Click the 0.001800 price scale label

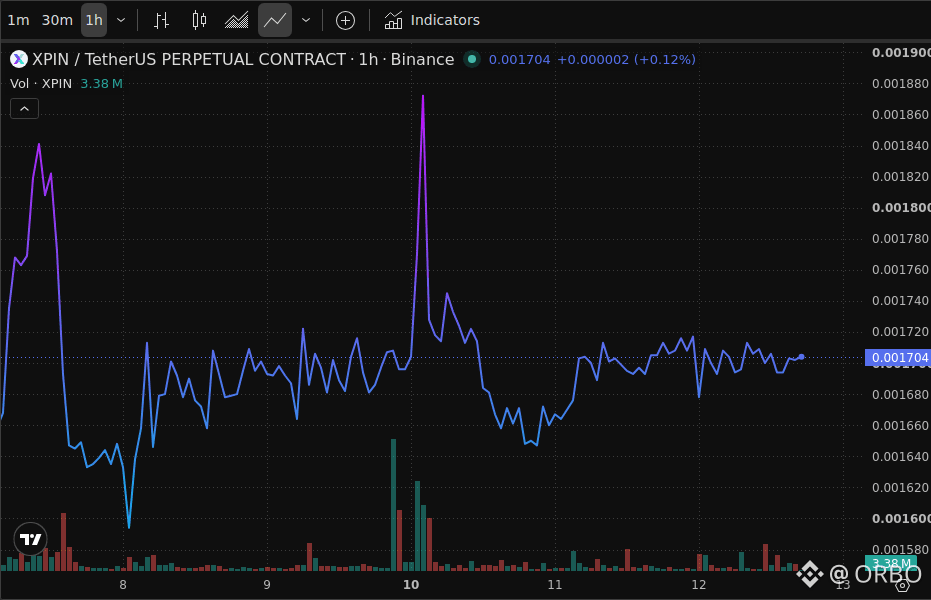click(901, 208)
